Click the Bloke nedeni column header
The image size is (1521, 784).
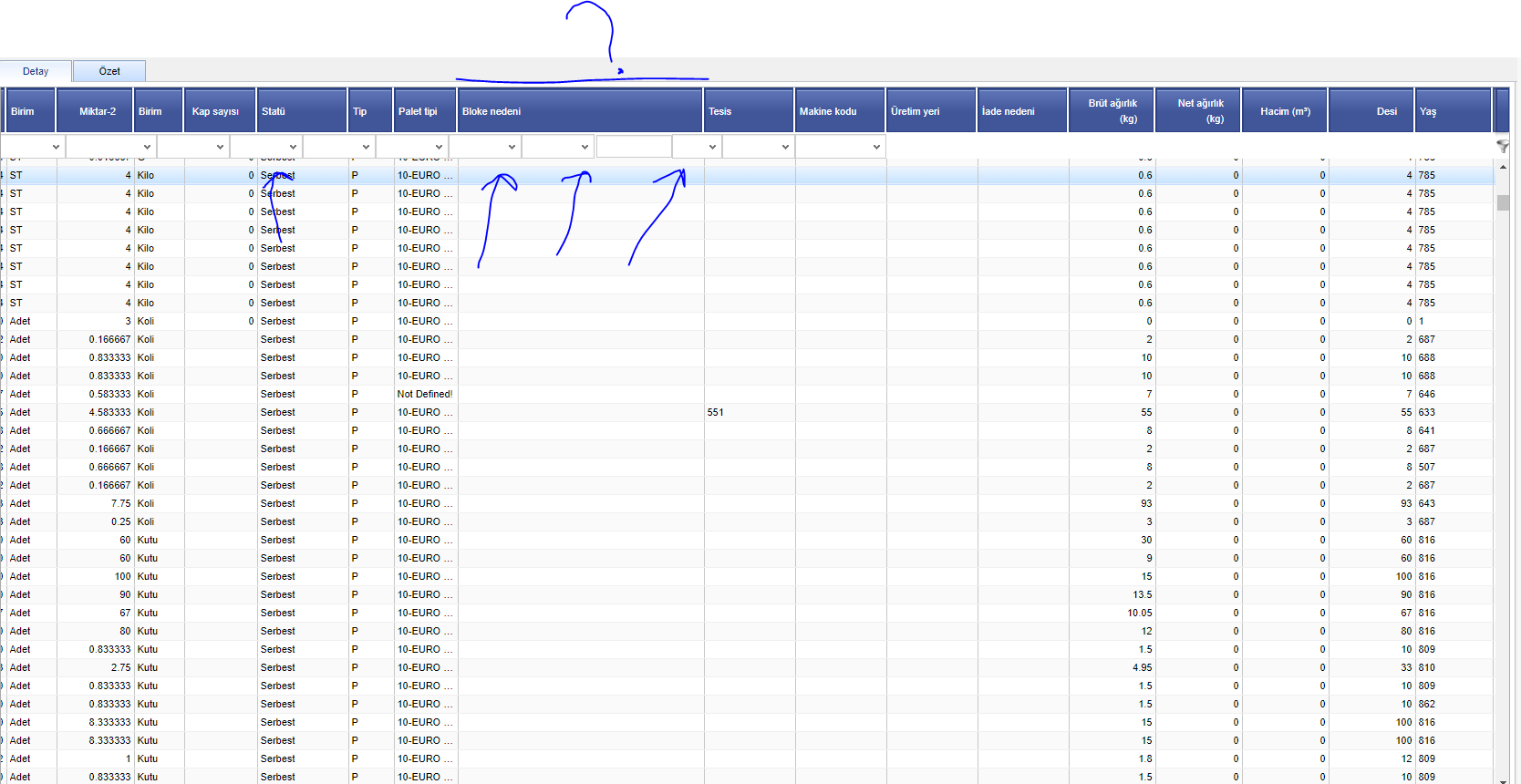[x=580, y=111]
